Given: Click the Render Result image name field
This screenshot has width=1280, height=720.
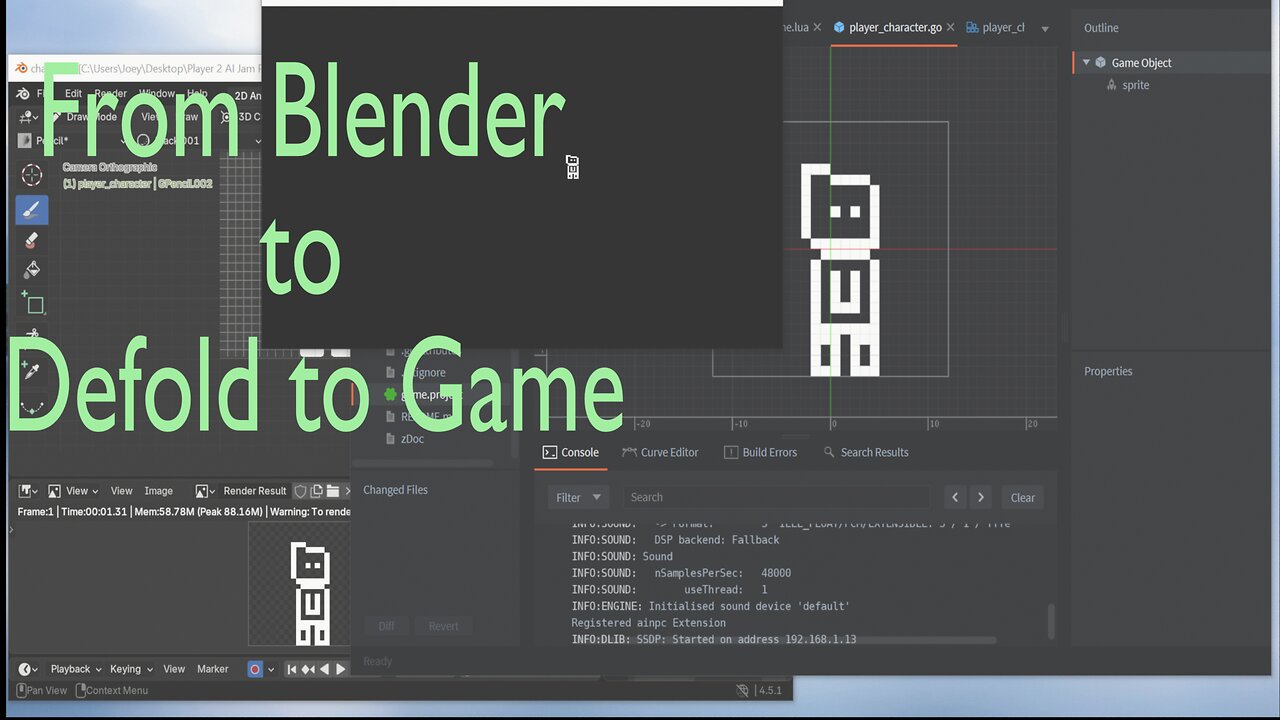Looking at the screenshot, I should (254, 491).
